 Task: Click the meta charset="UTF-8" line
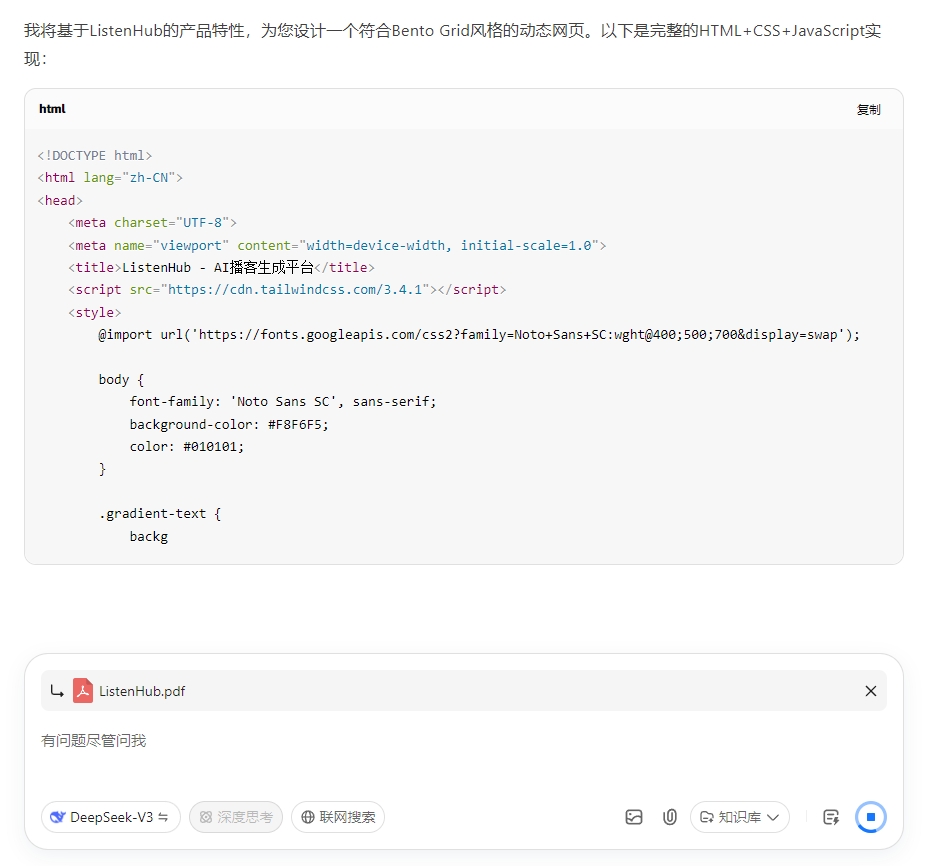click(x=152, y=223)
